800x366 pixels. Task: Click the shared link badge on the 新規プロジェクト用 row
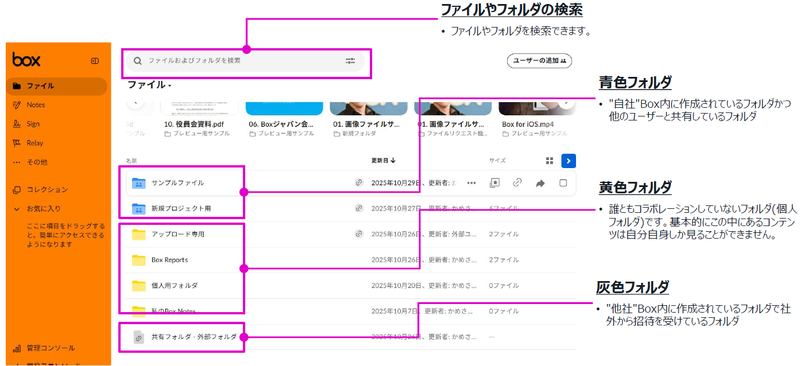[359, 208]
